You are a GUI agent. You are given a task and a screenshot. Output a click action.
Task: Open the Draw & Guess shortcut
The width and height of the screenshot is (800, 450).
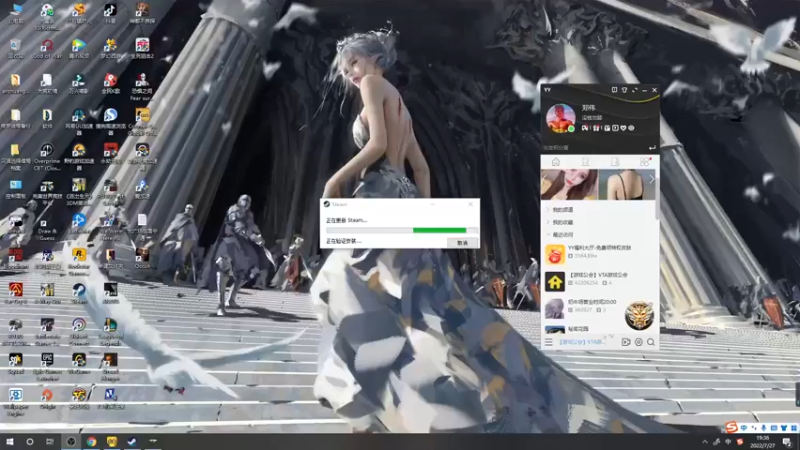(x=47, y=229)
